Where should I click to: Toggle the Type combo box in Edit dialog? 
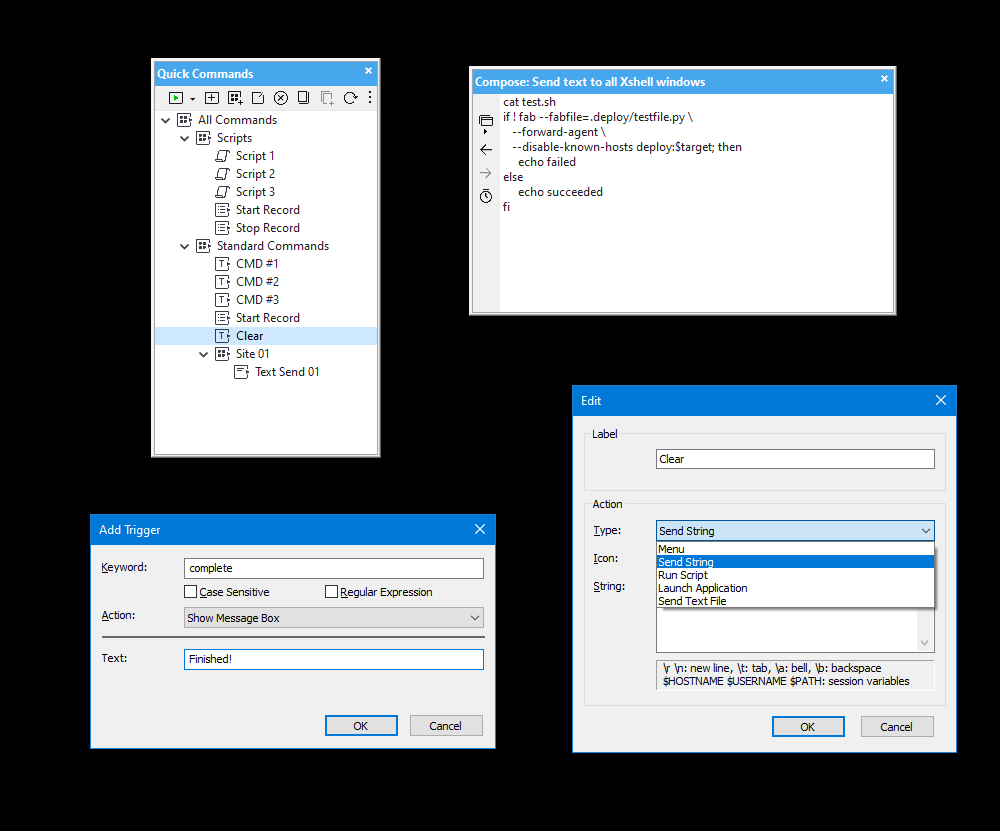pos(795,531)
